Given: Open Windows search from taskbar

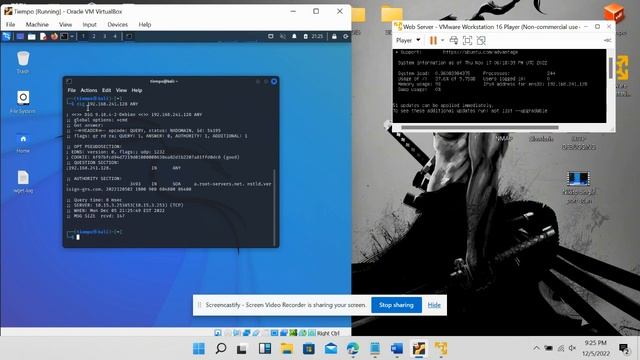Looking at the screenshot, I should [x=221, y=349].
